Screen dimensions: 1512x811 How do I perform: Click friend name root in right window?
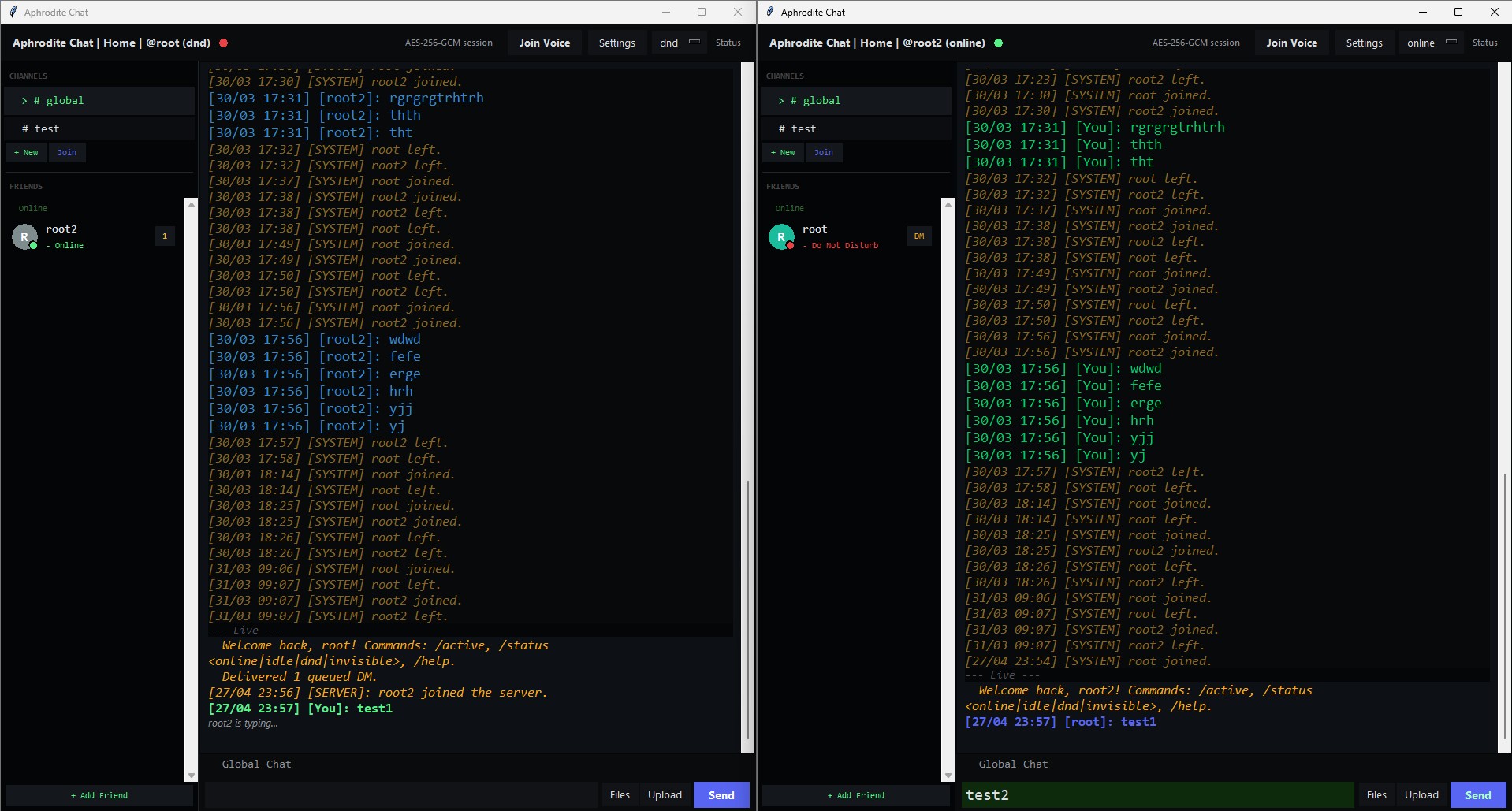coord(815,229)
